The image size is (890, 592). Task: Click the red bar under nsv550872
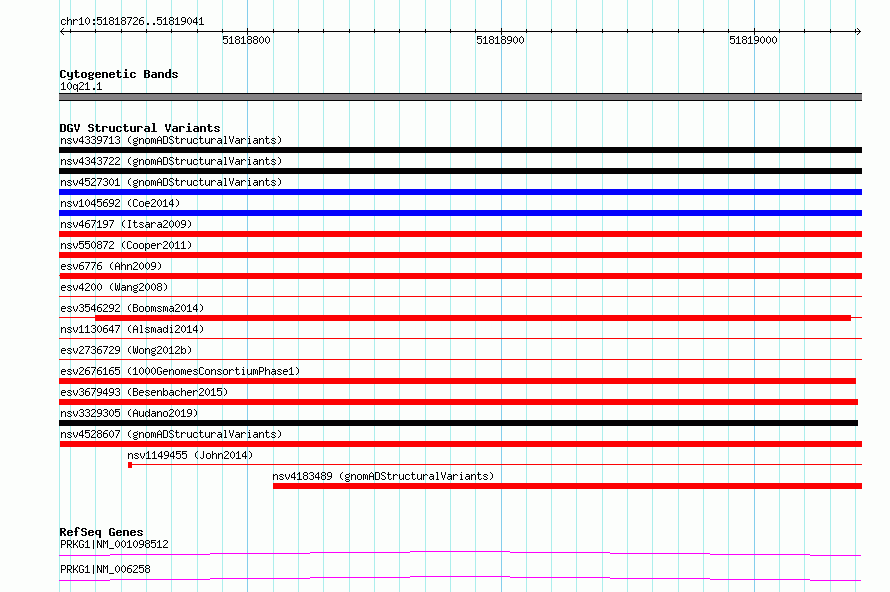460,255
